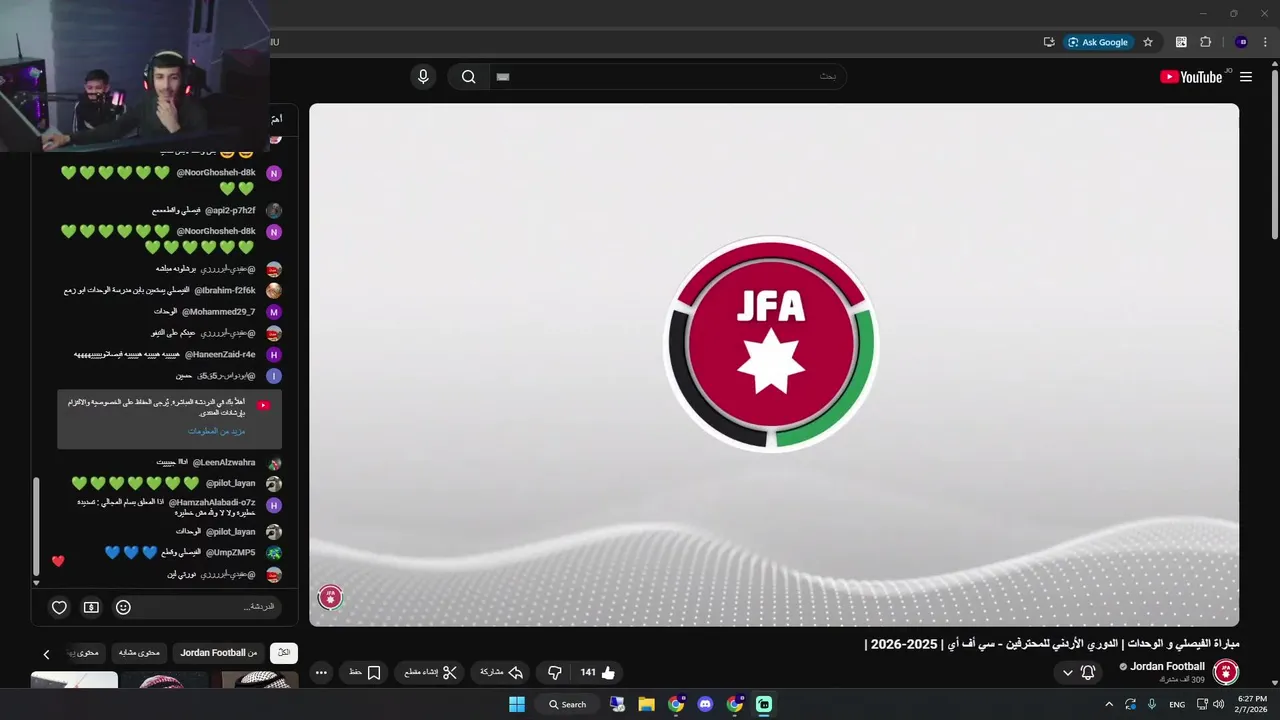Click @Mohammed29_7 chat username
Screen dimensions: 1280x720
tap(218, 312)
